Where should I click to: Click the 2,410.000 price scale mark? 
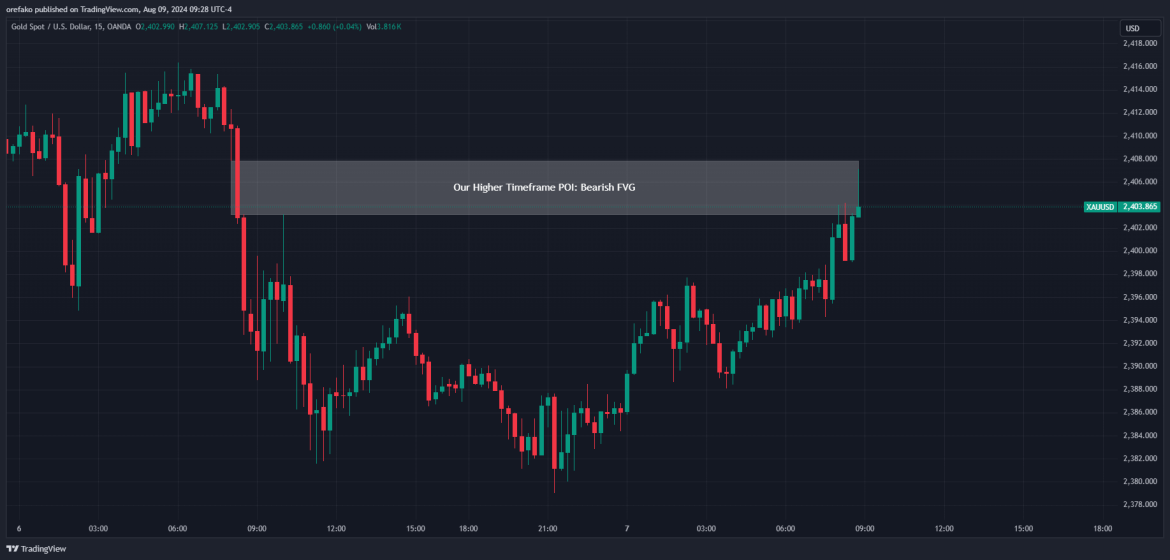1139,135
